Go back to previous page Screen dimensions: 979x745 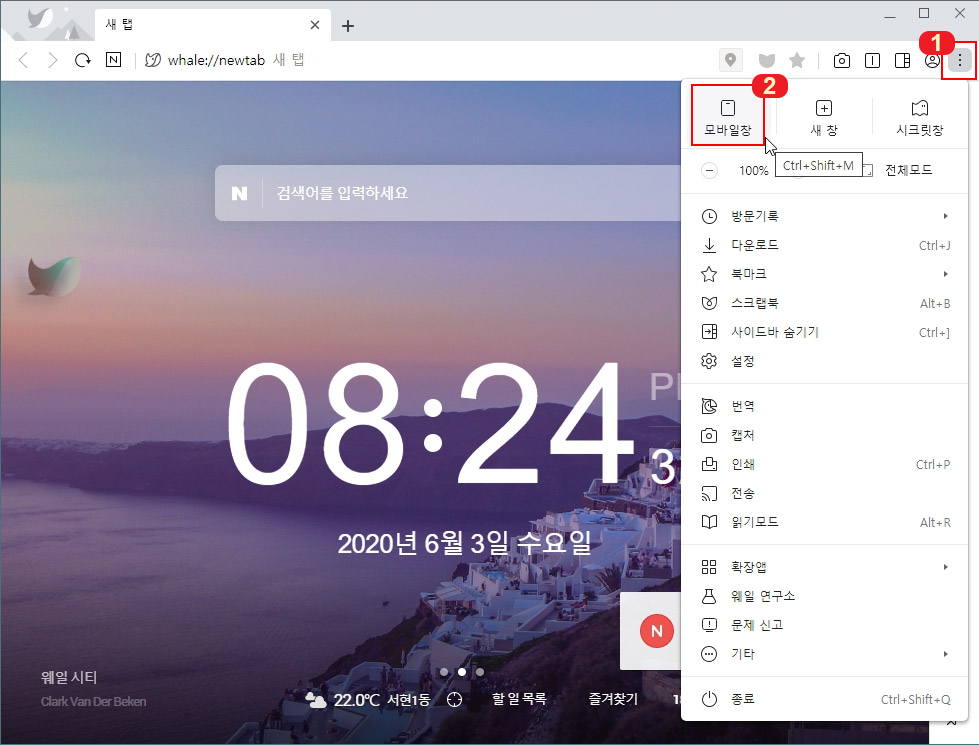(x=24, y=60)
